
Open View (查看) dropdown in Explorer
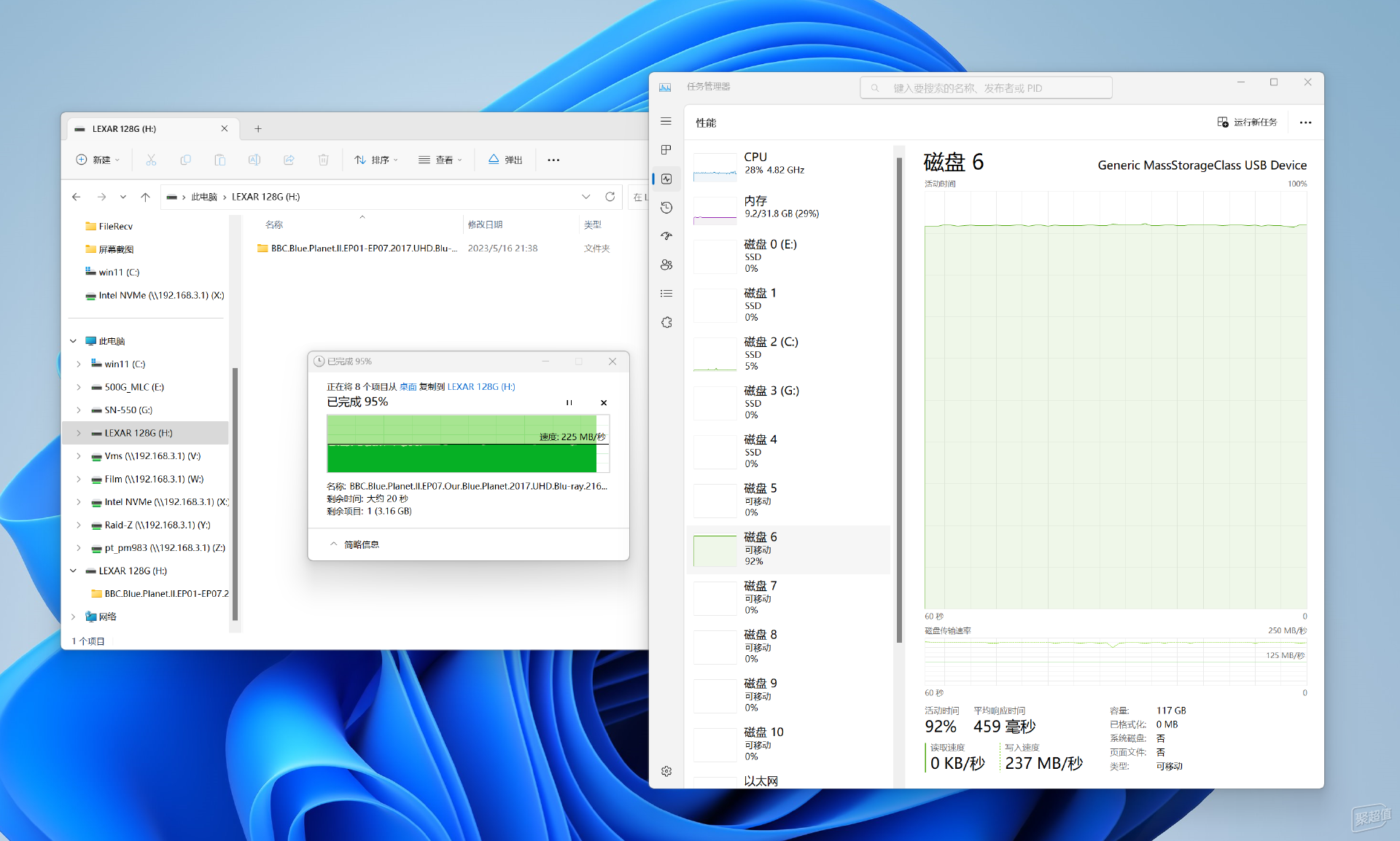pyautogui.click(x=440, y=160)
